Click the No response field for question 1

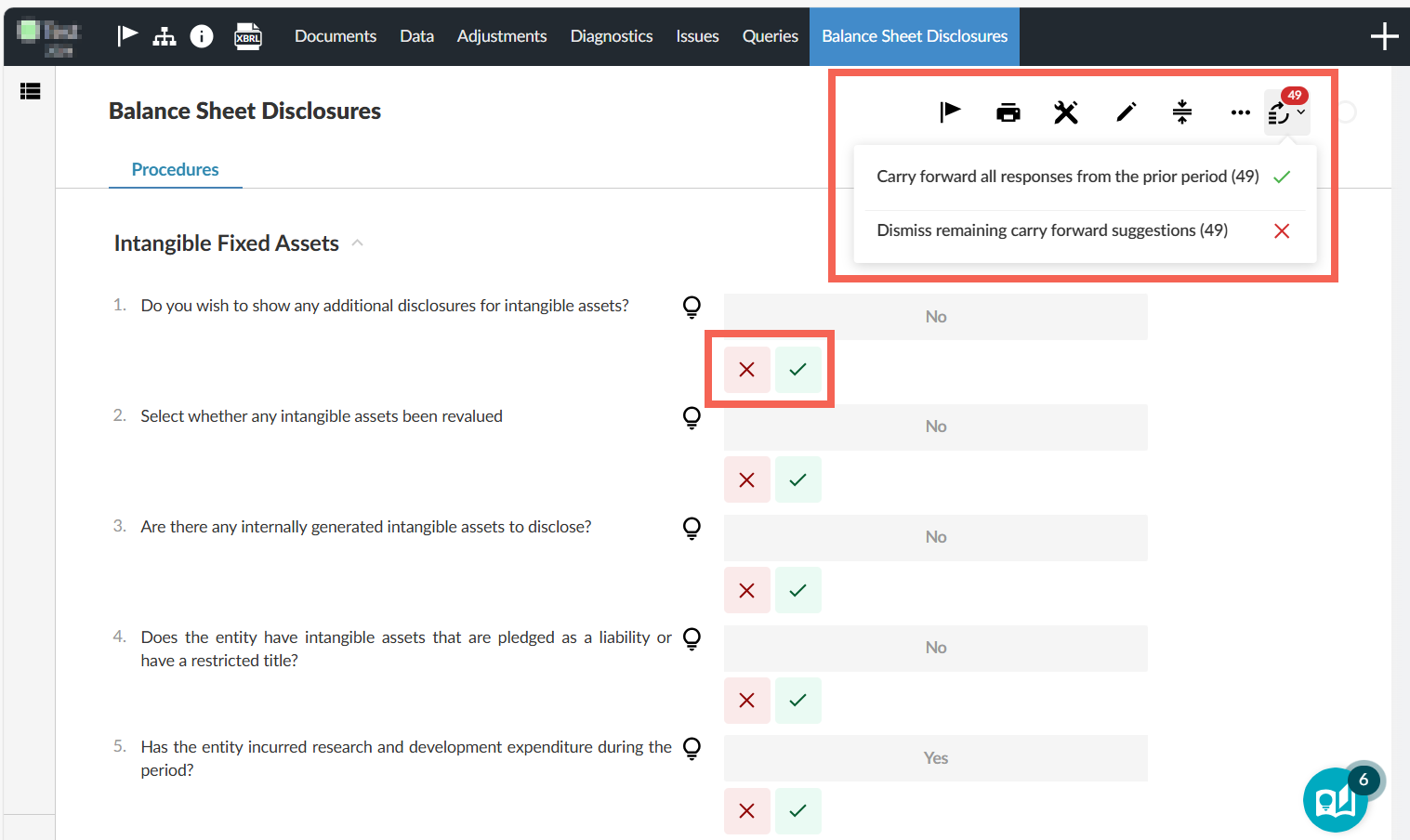[x=936, y=317]
